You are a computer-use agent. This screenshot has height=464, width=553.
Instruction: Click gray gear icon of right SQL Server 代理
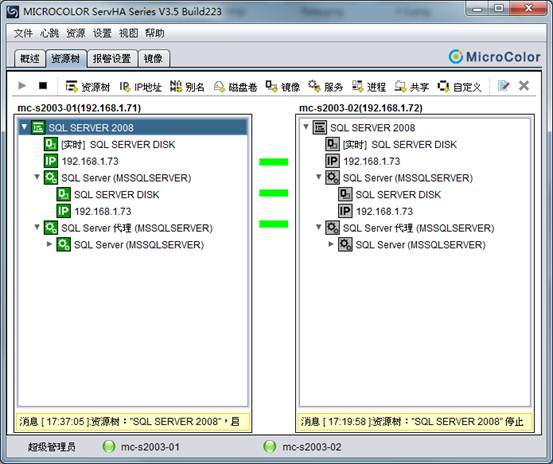[333, 228]
